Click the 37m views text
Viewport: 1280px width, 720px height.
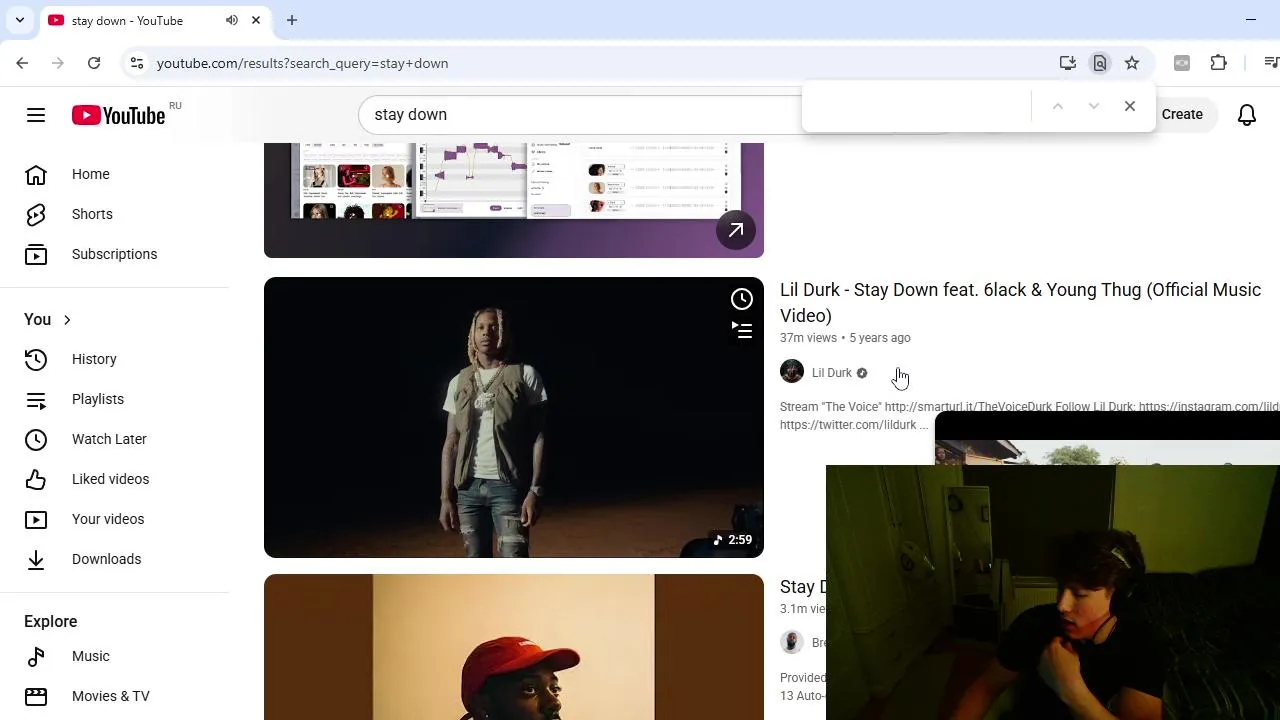(808, 338)
